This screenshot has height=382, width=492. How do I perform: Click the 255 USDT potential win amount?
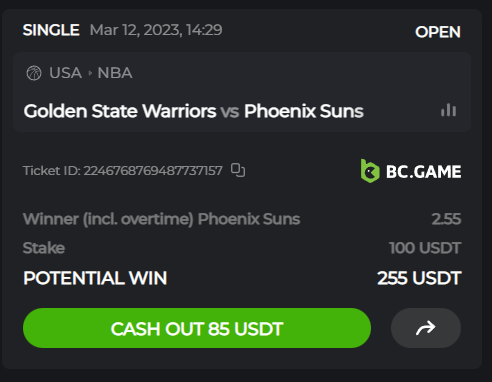coord(419,278)
